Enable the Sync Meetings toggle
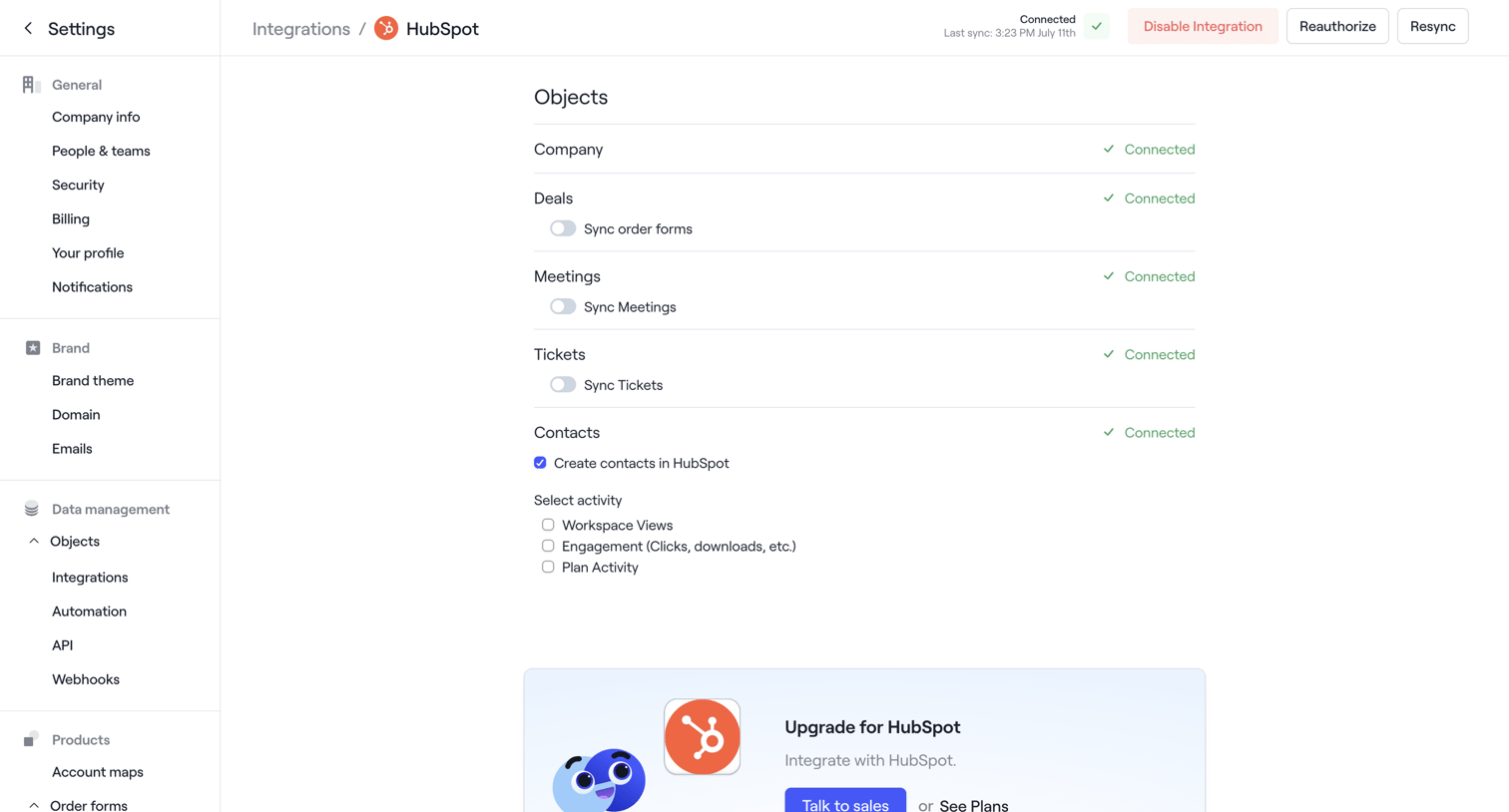 [563, 306]
